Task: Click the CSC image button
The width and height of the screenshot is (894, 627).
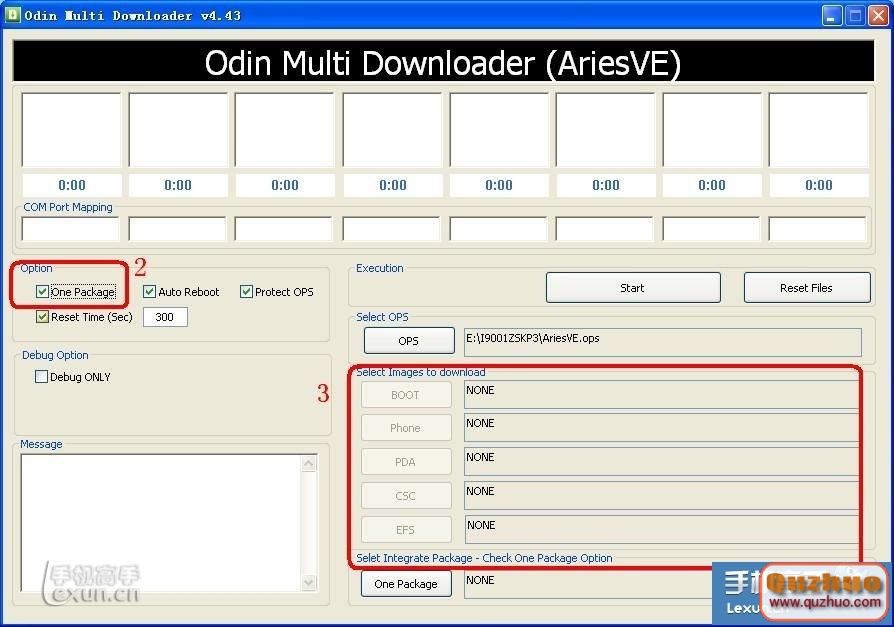Action: (x=406, y=496)
